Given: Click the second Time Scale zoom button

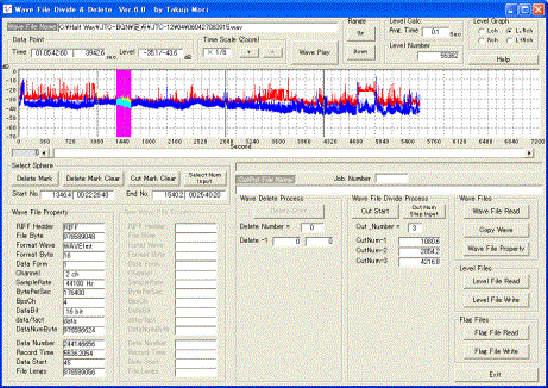Looking at the screenshot, I should click(273, 53).
